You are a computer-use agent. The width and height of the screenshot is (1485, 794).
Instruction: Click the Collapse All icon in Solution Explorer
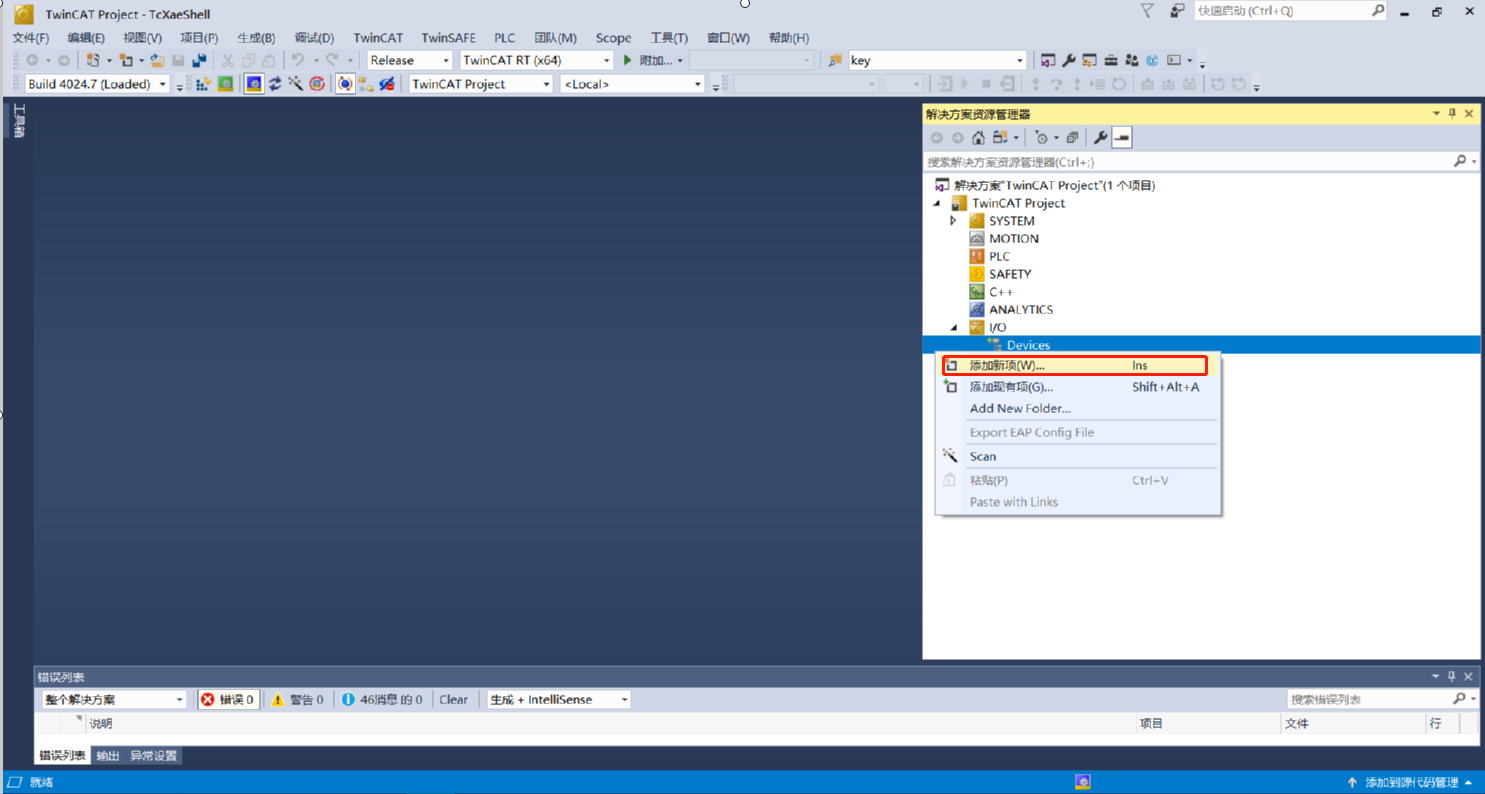coord(1072,137)
